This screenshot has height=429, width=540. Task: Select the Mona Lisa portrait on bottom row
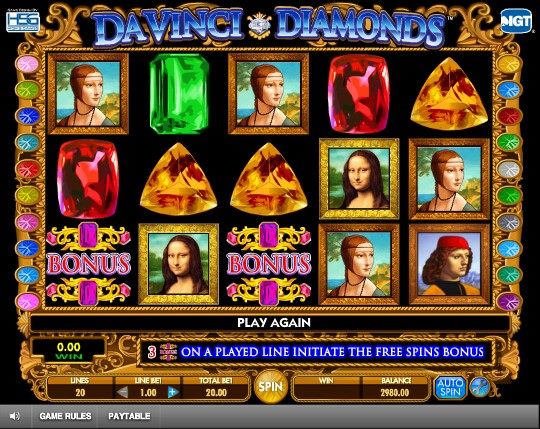click(x=178, y=264)
